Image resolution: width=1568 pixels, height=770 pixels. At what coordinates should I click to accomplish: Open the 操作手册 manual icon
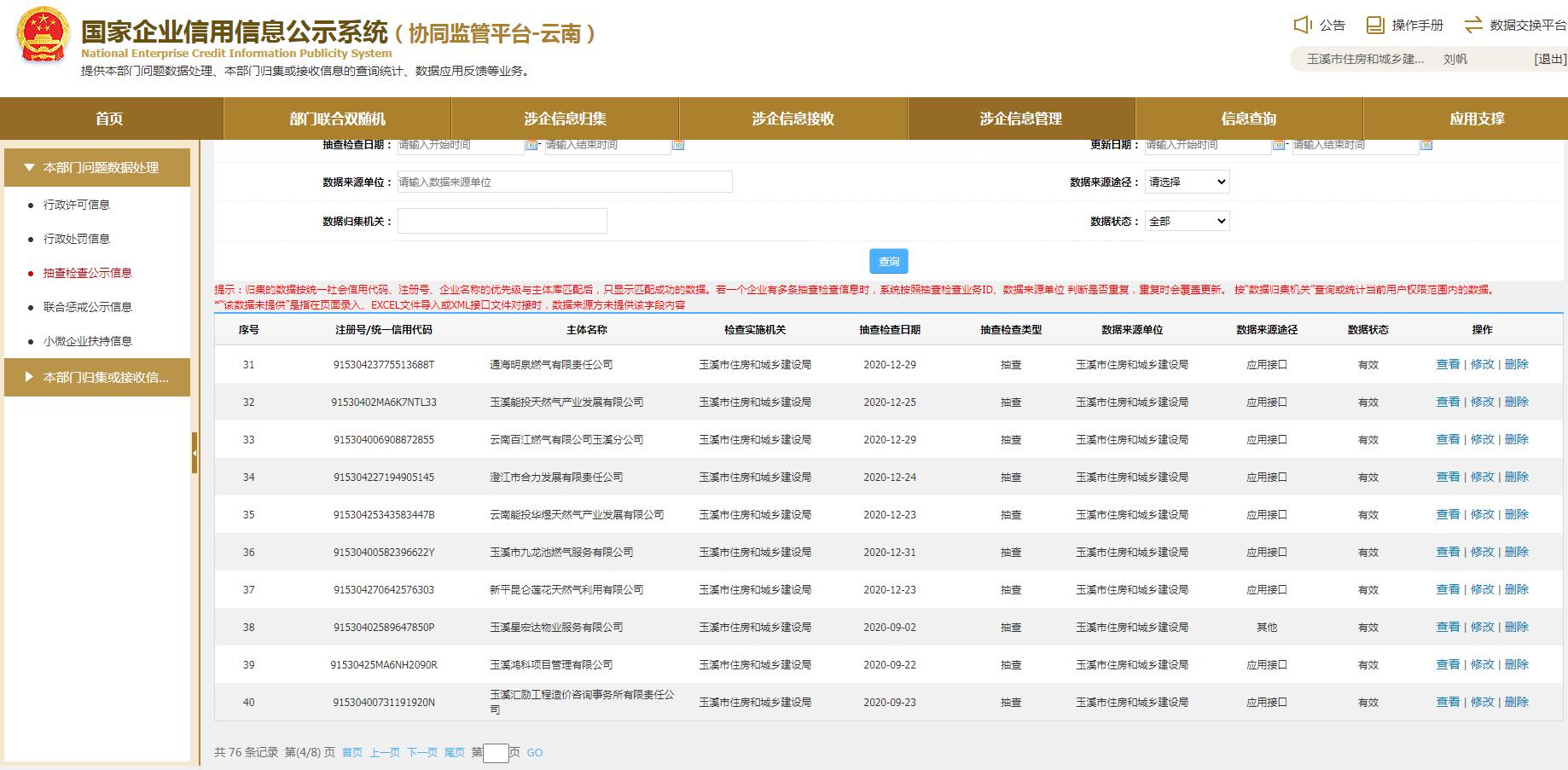coord(1375,25)
